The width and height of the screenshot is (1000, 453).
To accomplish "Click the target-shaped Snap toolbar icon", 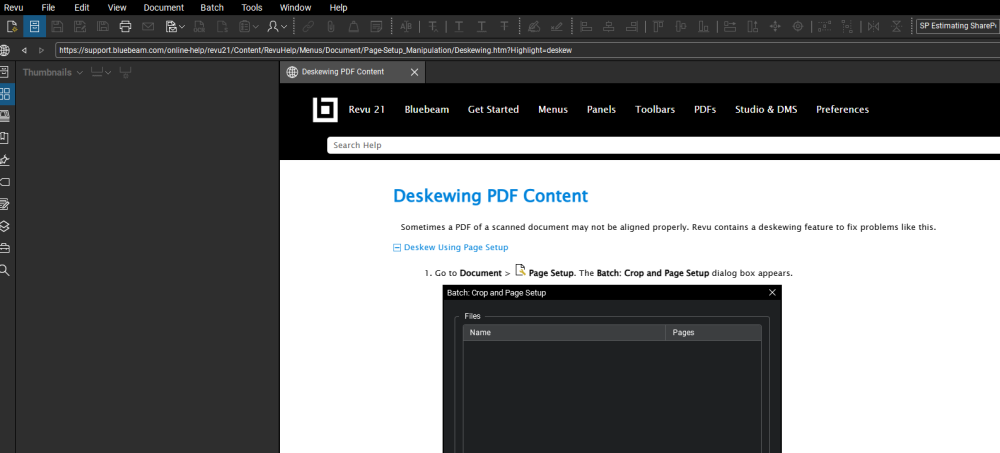I will tap(798, 27).
